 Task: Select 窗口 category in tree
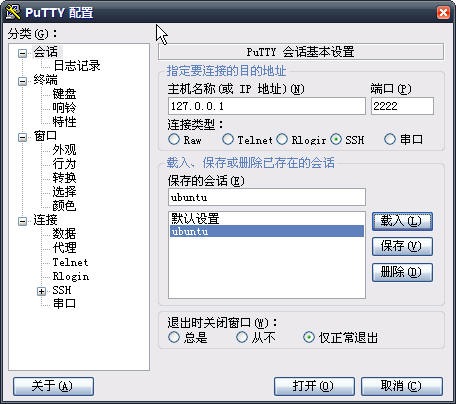tap(45, 136)
